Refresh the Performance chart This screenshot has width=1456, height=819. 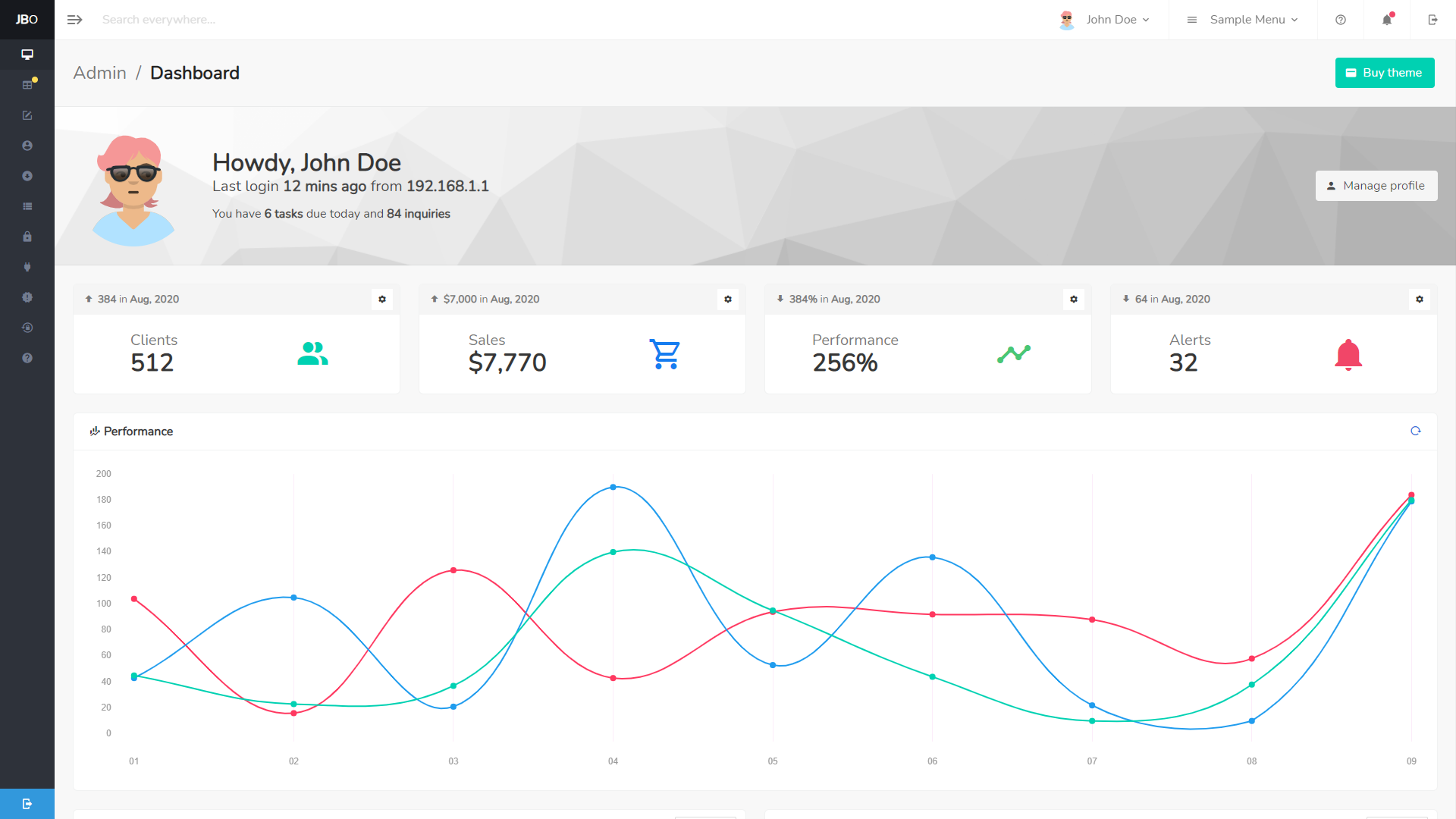1415,431
